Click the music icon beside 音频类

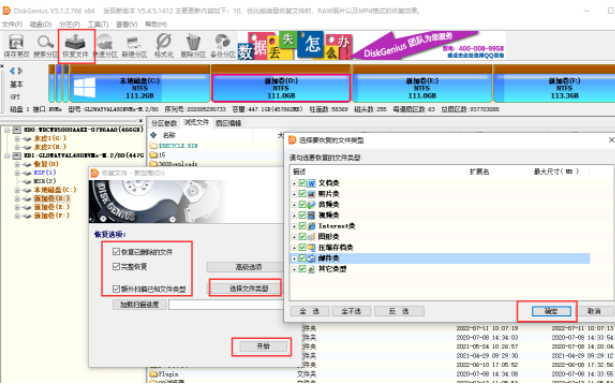click(x=311, y=204)
